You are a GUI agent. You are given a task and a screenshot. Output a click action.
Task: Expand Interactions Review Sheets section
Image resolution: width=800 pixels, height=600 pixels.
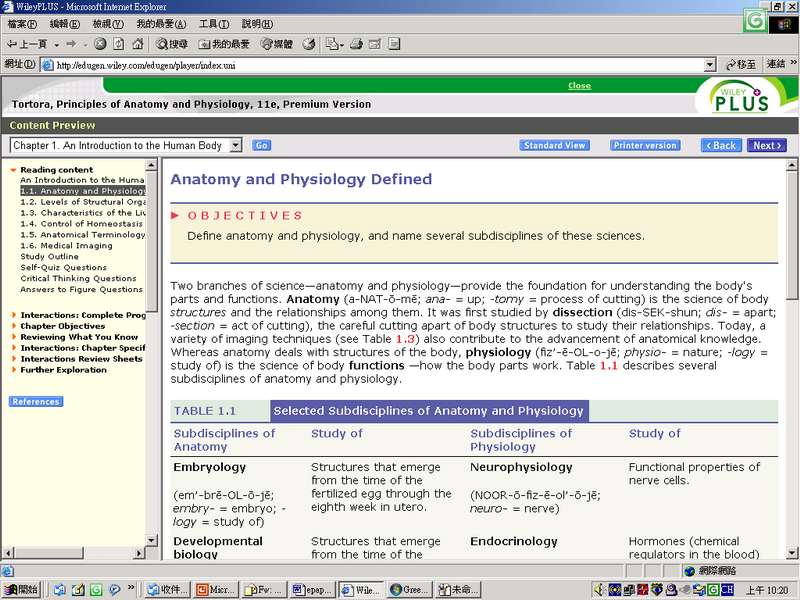pyautogui.click(x=14, y=359)
